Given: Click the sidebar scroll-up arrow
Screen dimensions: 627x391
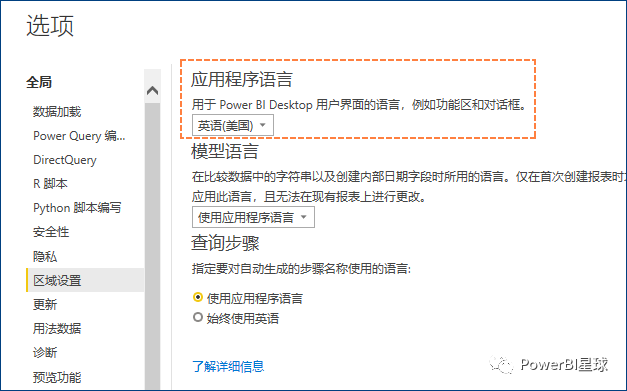Looking at the screenshot, I should (x=152, y=90).
